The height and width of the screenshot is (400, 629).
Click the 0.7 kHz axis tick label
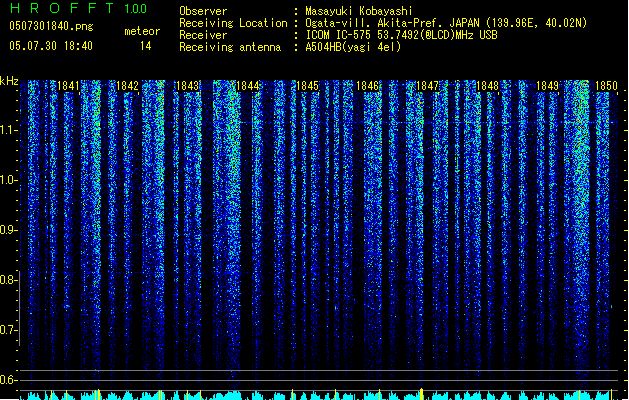8,330
